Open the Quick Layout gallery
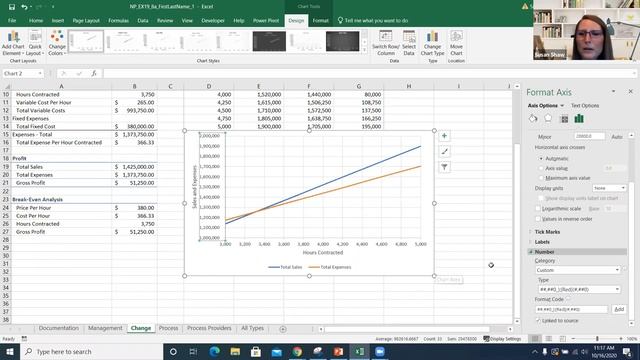Image resolution: width=640 pixels, height=360 pixels. [x=35, y=43]
